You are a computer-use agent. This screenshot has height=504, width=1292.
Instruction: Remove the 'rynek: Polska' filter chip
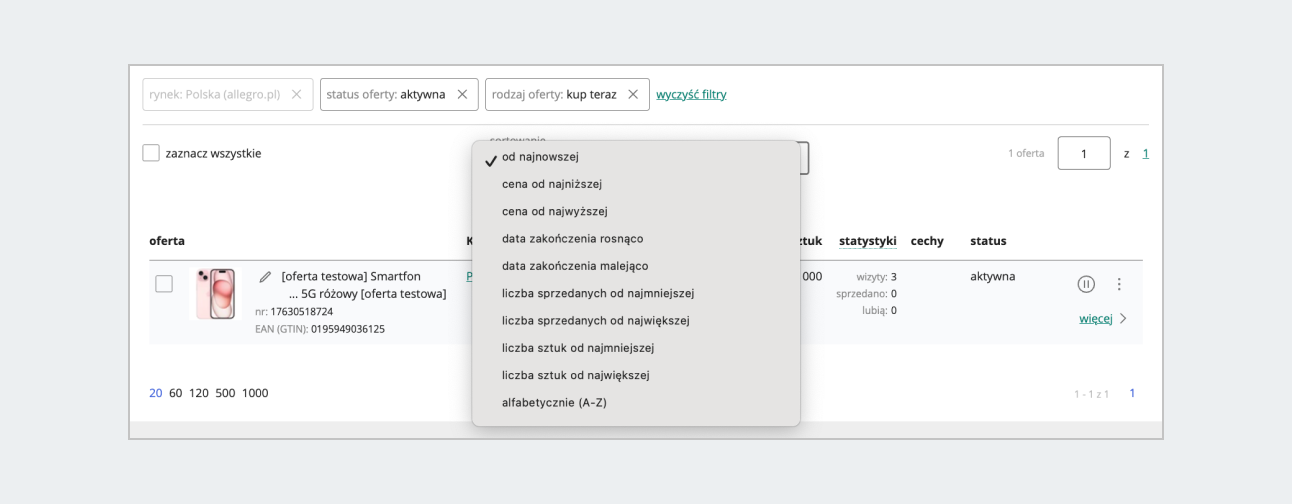tap(296, 94)
